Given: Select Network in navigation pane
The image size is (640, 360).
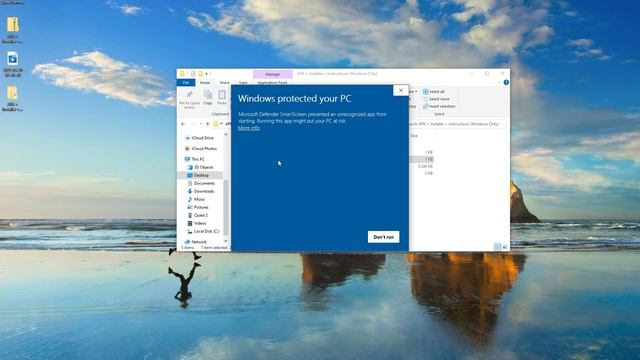Looking at the screenshot, I should click(x=195, y=242).
